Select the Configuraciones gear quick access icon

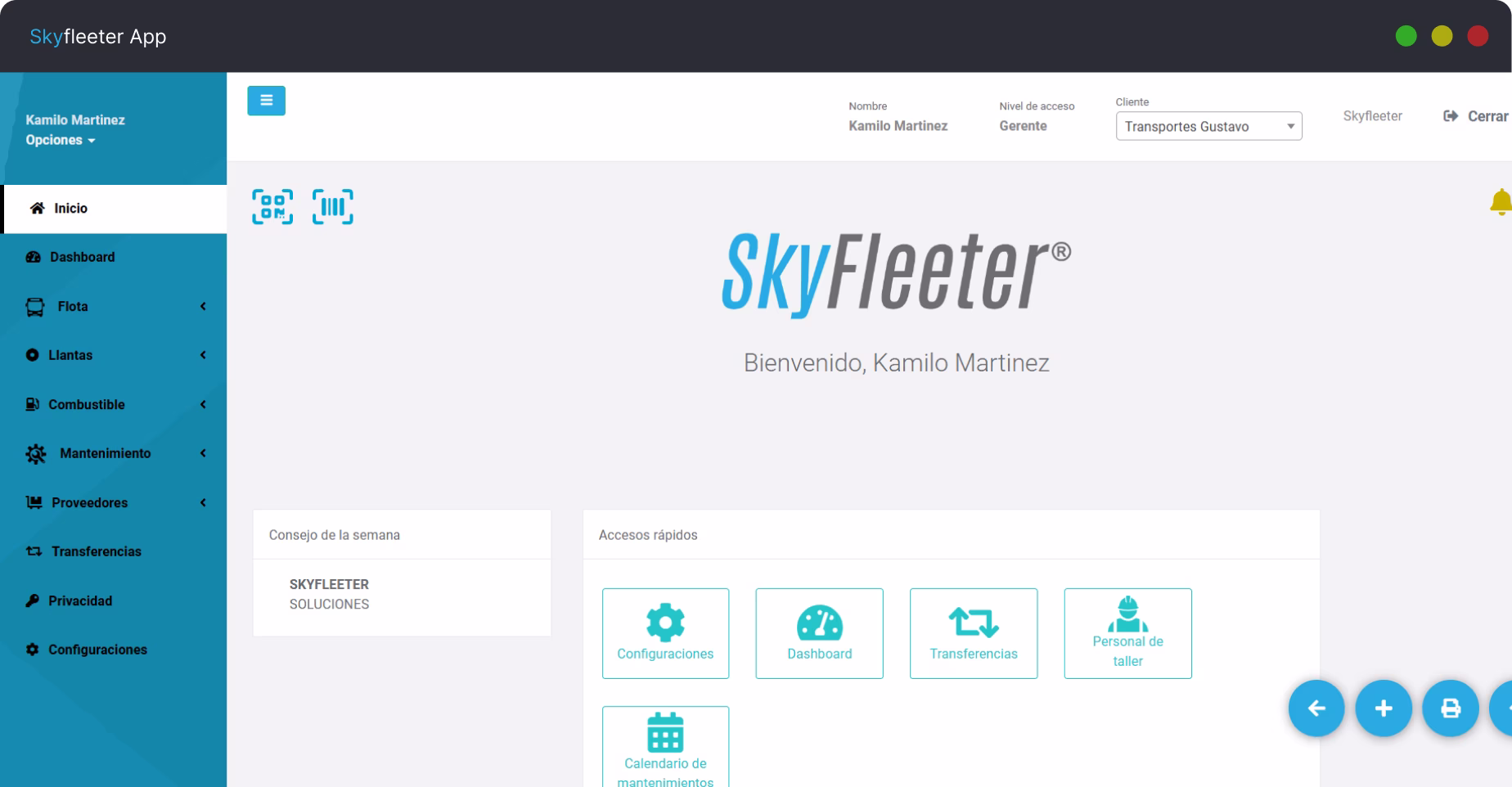point(665,623)
